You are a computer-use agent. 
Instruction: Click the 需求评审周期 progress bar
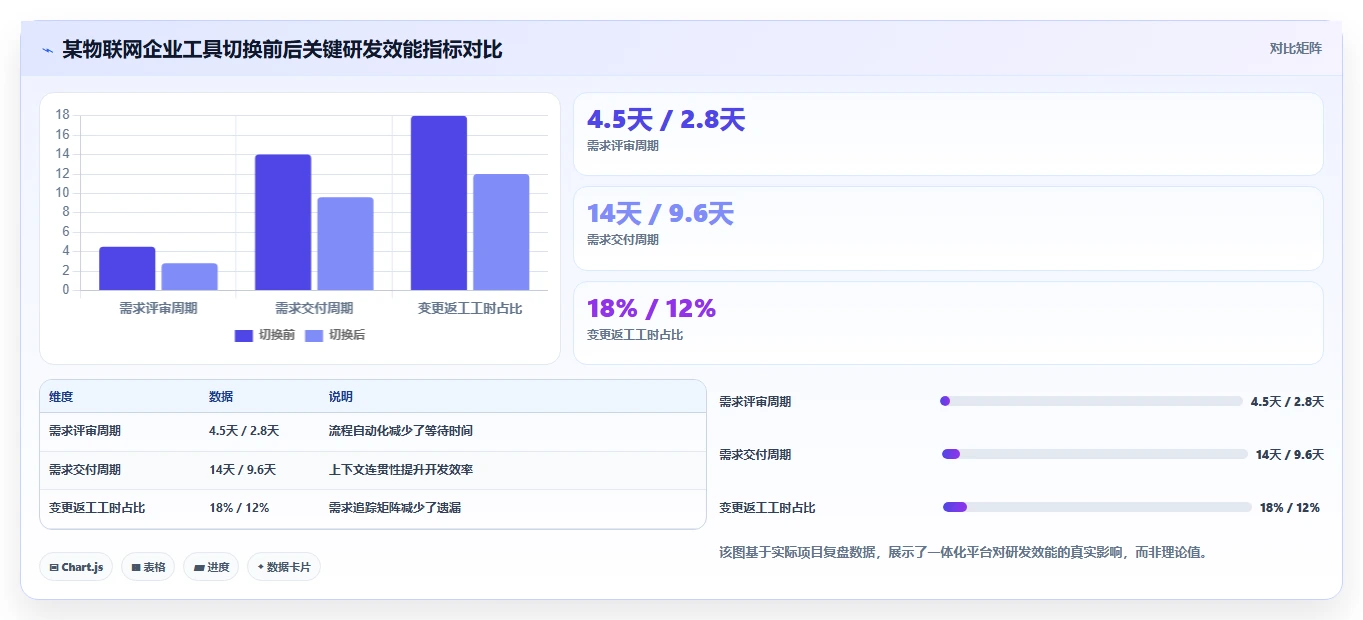[1091, 401]
